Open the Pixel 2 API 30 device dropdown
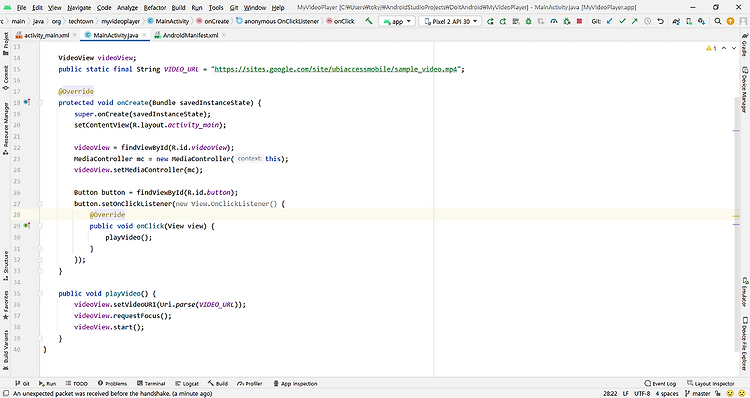Viewport: 750px width, 398px height. [450, 21]
